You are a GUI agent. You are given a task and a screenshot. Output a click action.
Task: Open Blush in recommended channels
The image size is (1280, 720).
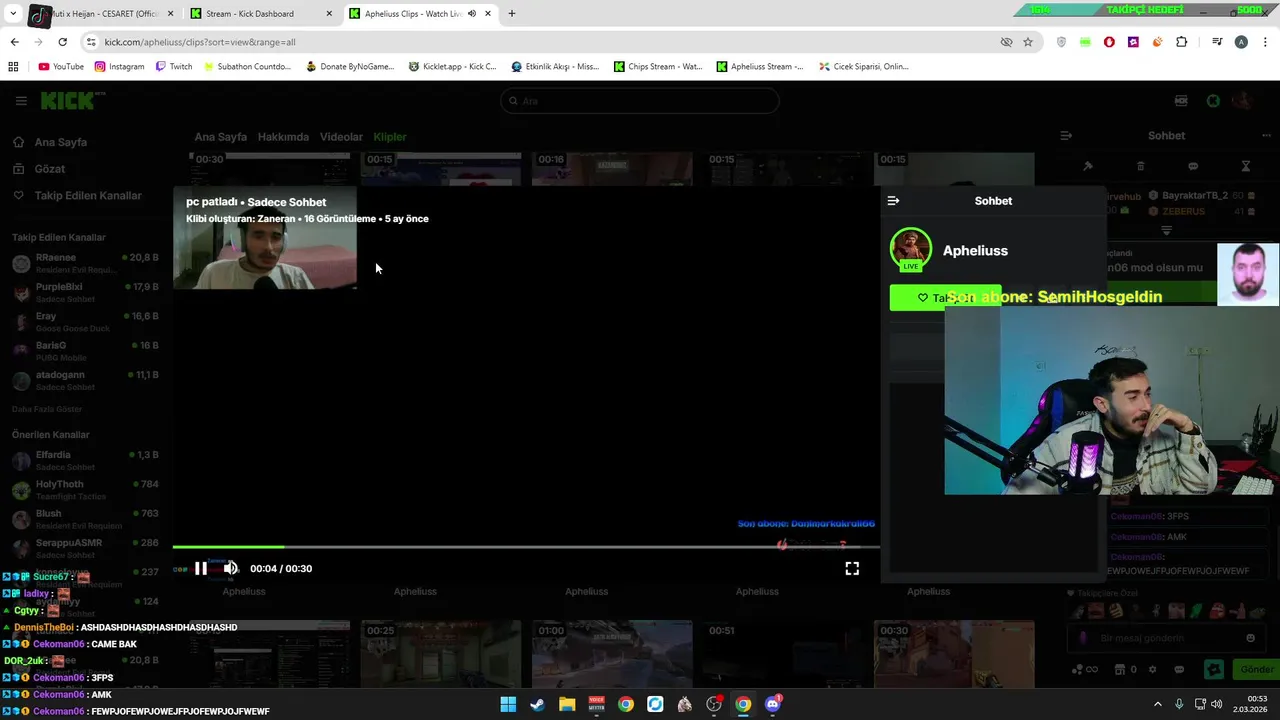(x=86, y=519)
